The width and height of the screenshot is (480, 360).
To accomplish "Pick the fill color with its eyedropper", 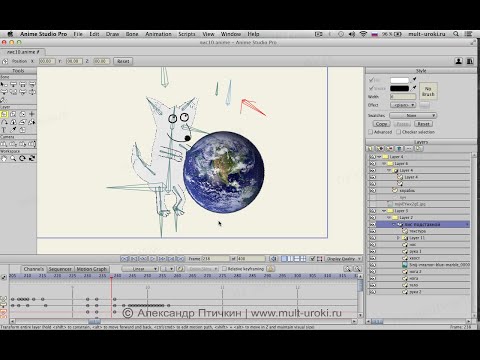I will (414, 79).
